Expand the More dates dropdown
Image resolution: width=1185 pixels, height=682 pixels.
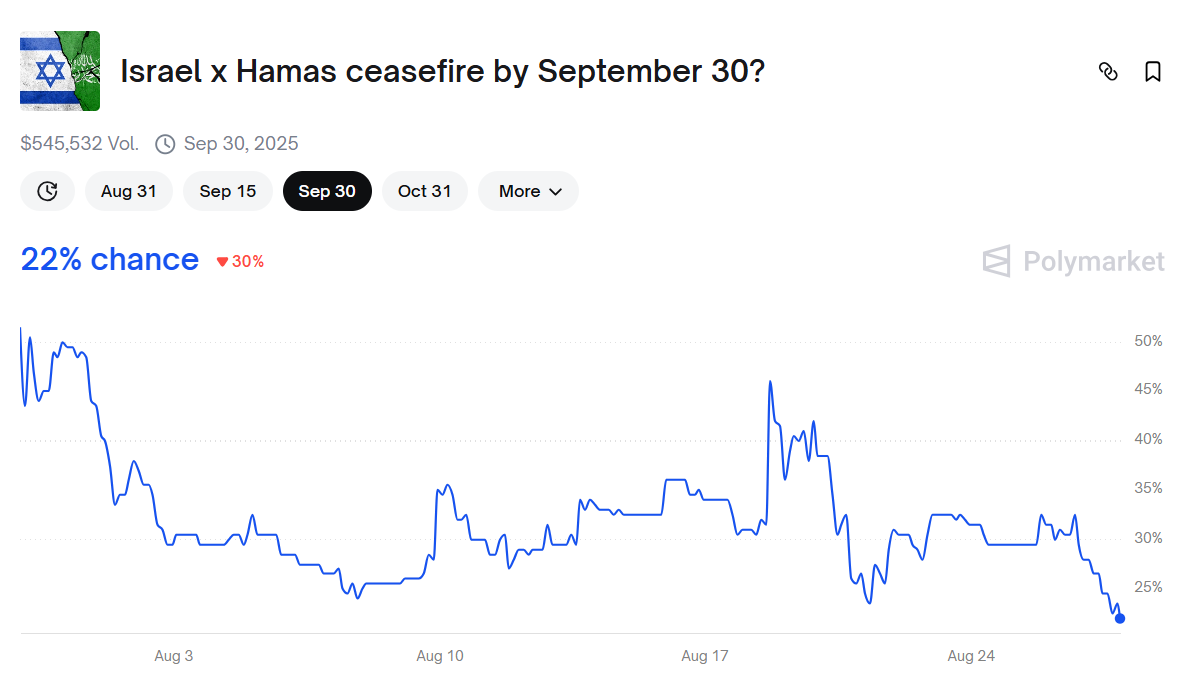point(527,191)
